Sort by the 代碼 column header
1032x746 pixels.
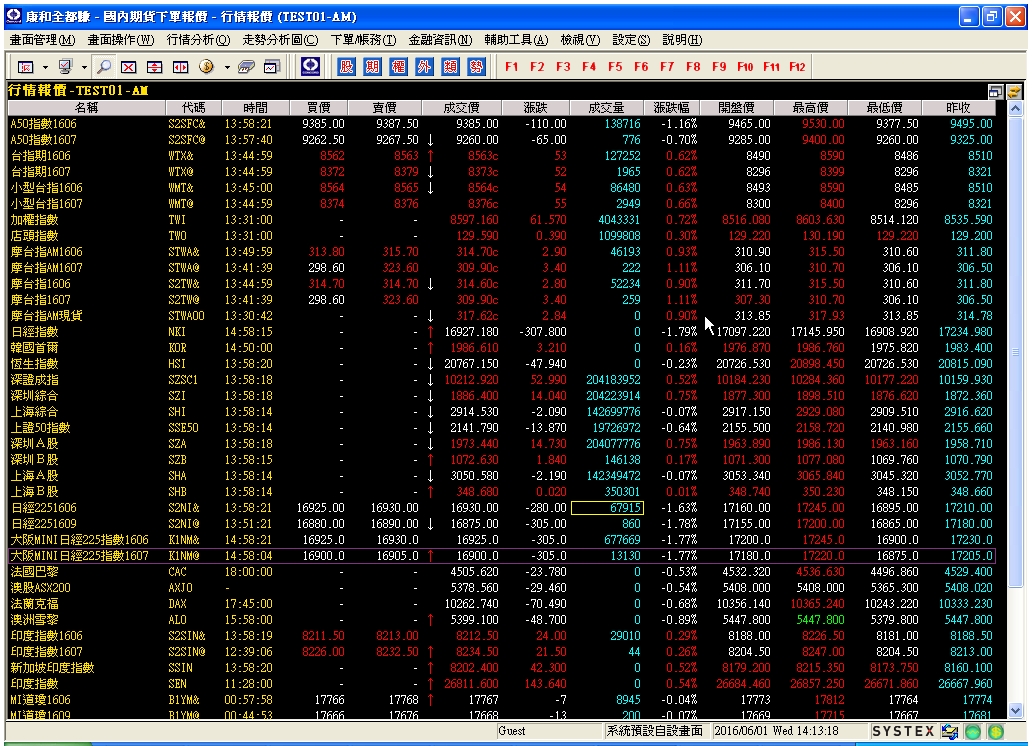[194, 107]
